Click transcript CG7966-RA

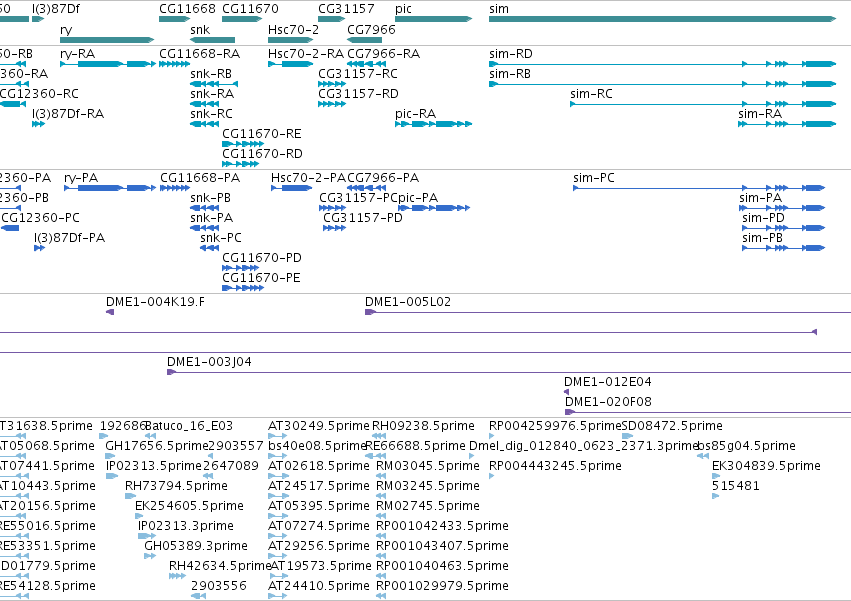[x=366, y=64]
